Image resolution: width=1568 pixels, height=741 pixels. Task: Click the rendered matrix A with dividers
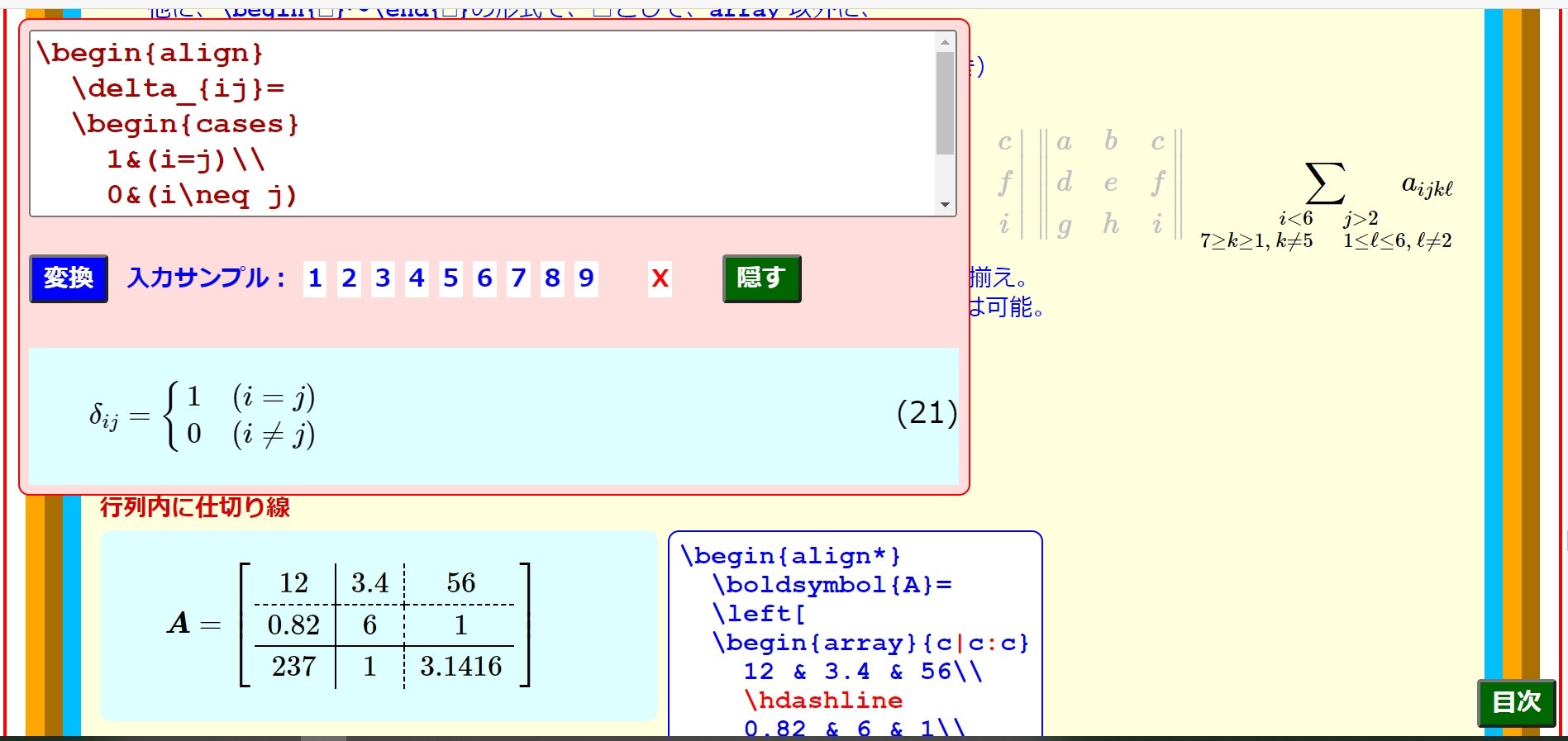tap(349, 625)
